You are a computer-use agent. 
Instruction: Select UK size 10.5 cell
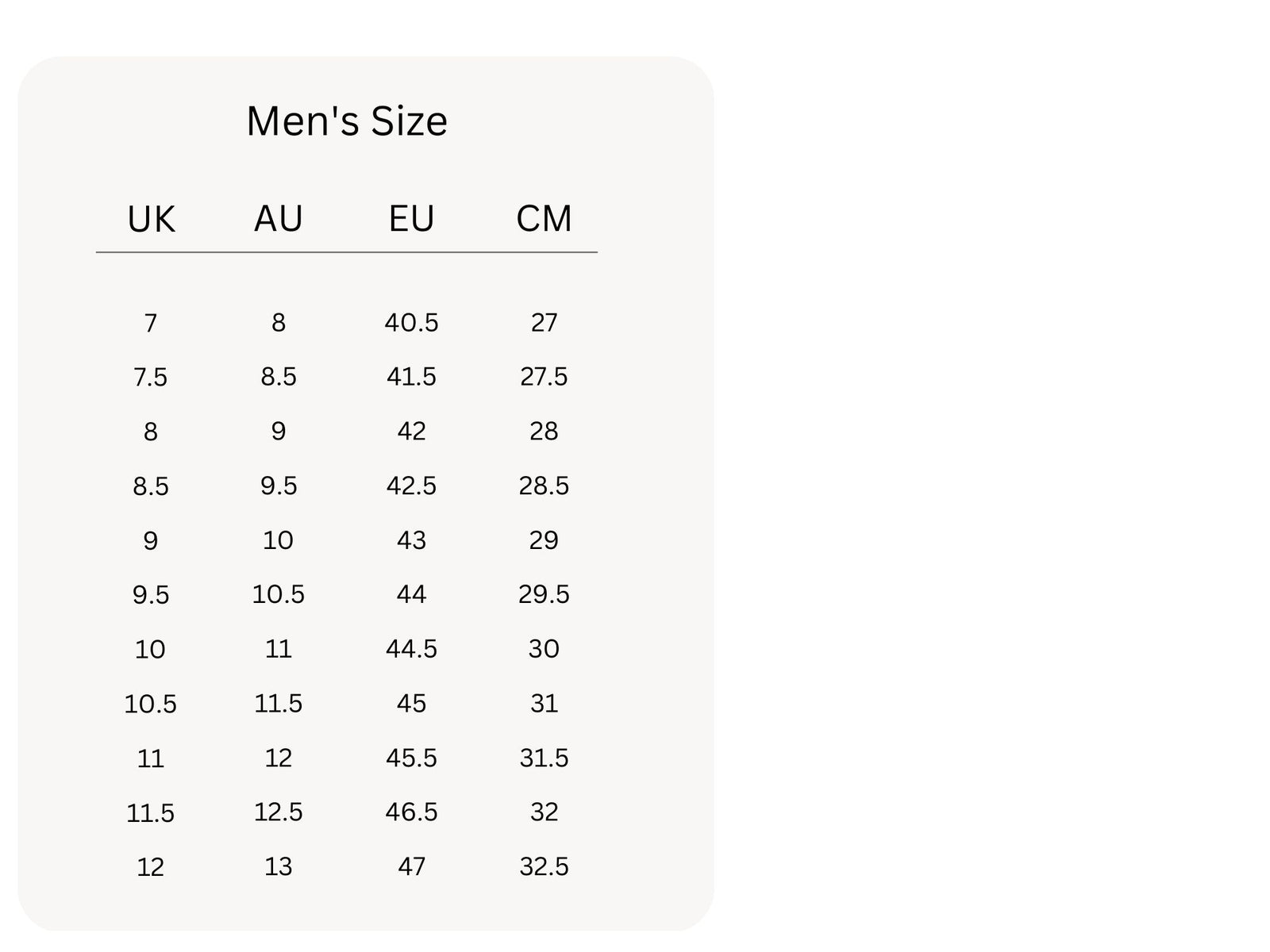pos(151,704)
